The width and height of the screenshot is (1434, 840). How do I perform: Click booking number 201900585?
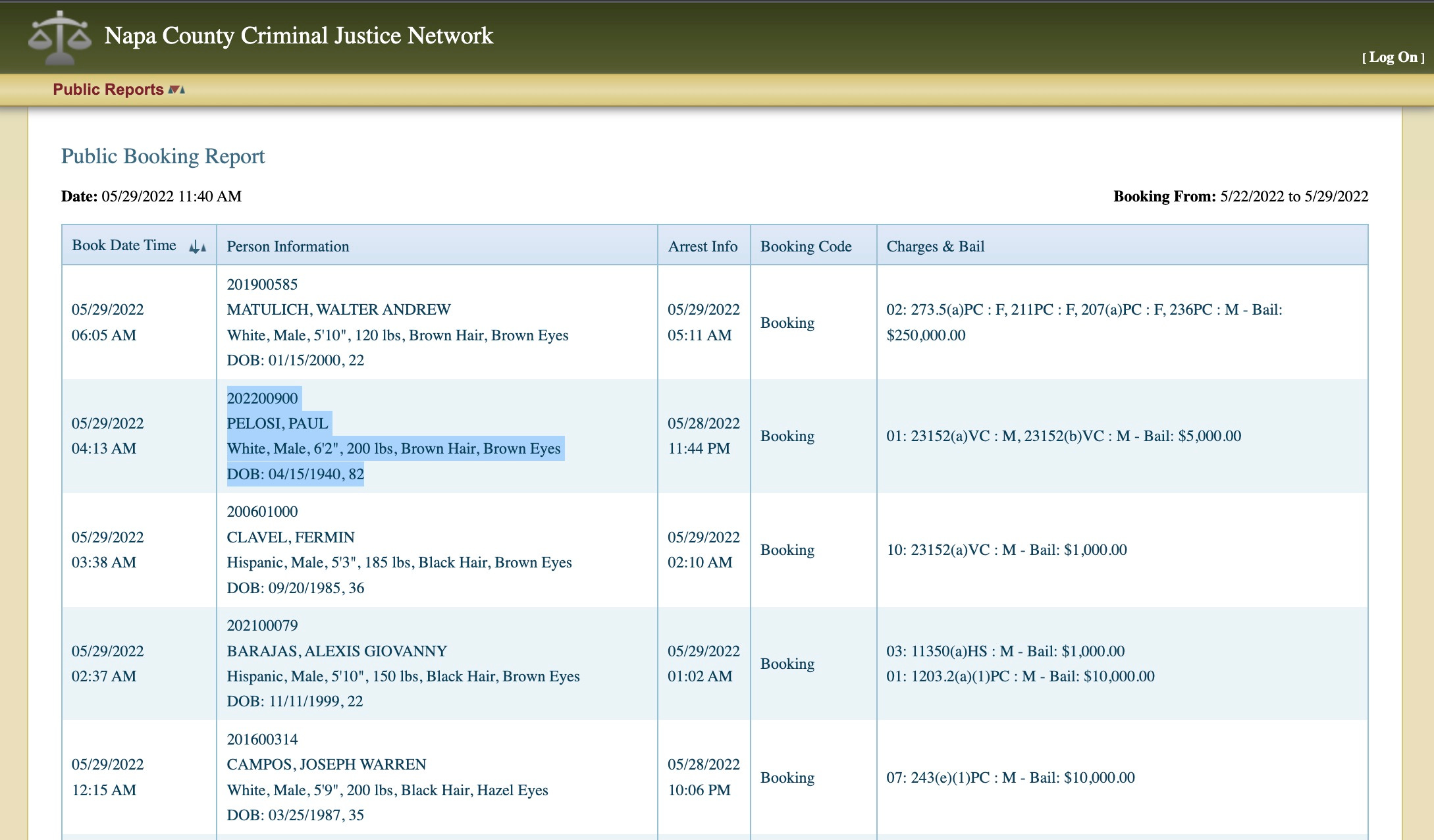pyautogui.click(x=262, y=284)
